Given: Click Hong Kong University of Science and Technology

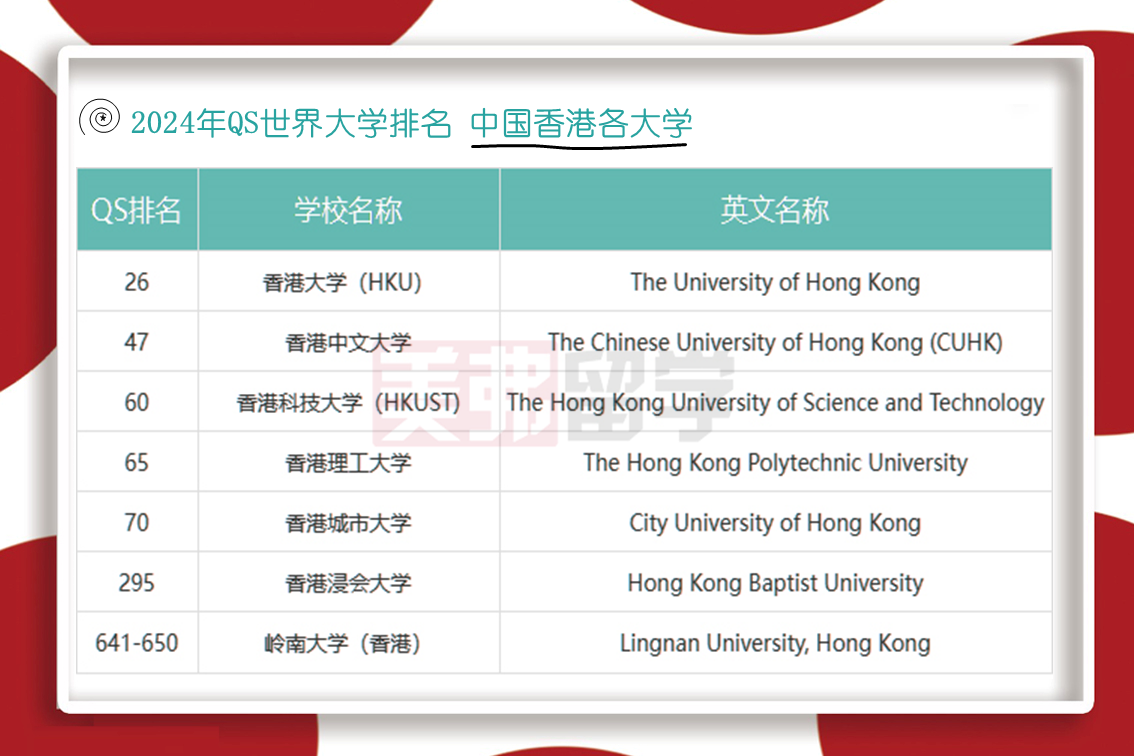Looking at the screenshot, I should coord(775,402).
